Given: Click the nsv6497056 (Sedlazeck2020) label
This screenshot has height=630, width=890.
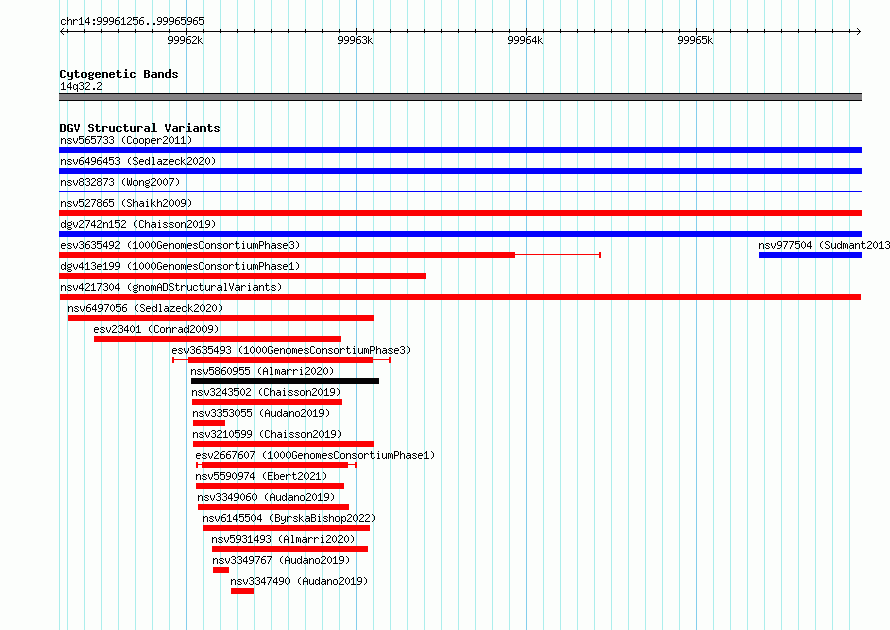Looking at the screenshot, I should point(145,308).
